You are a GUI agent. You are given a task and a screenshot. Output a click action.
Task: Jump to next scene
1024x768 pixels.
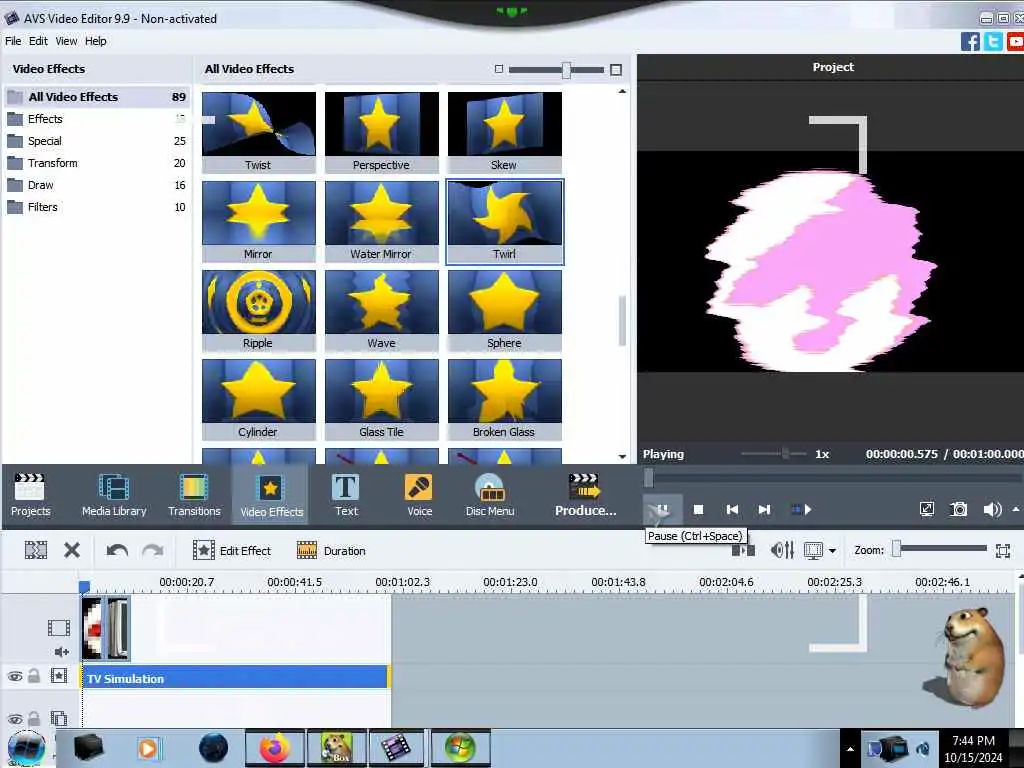coord(801,509)
